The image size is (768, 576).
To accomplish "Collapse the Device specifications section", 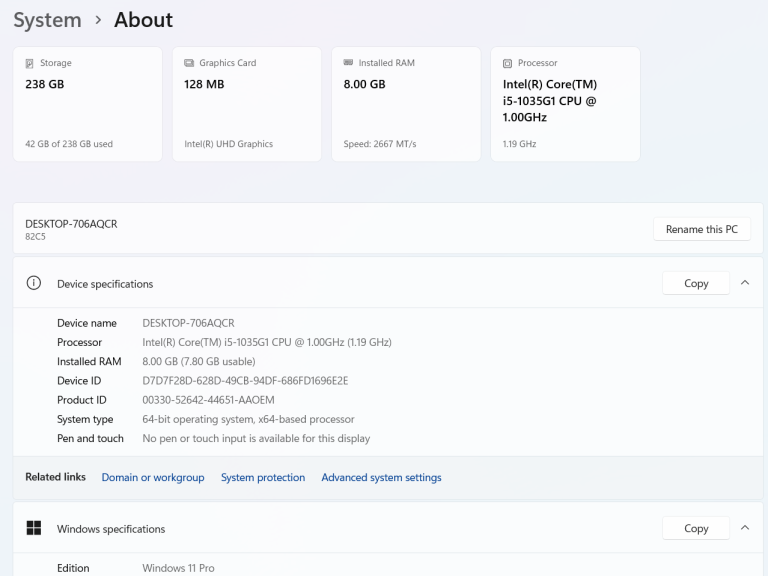I will [x=745, y=283].
